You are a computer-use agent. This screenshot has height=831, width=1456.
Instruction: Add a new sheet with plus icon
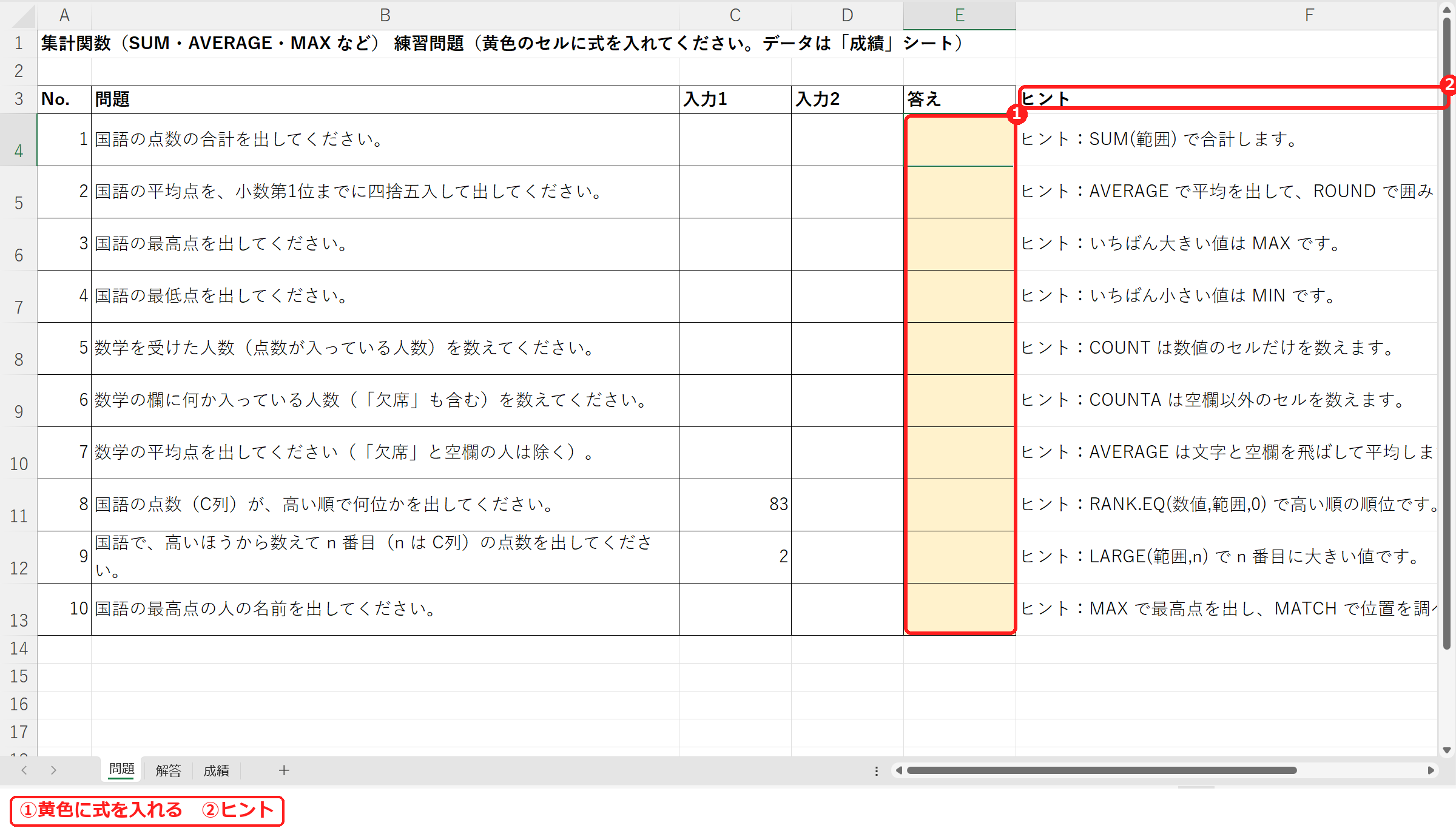click(x=284, y=770)
